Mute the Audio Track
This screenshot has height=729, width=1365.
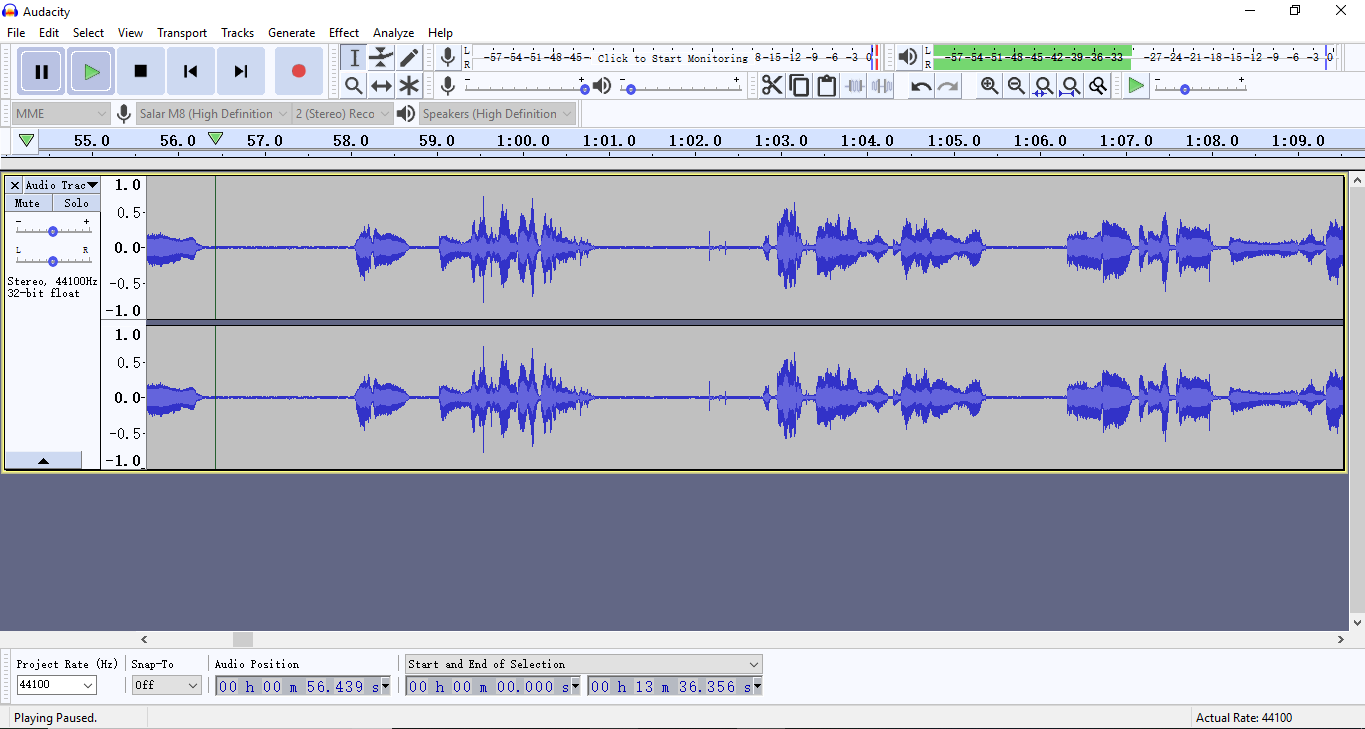click(26, 202)
